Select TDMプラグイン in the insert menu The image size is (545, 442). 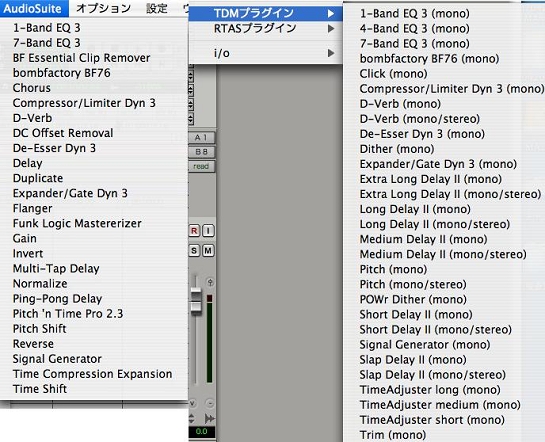click(266, 14)
